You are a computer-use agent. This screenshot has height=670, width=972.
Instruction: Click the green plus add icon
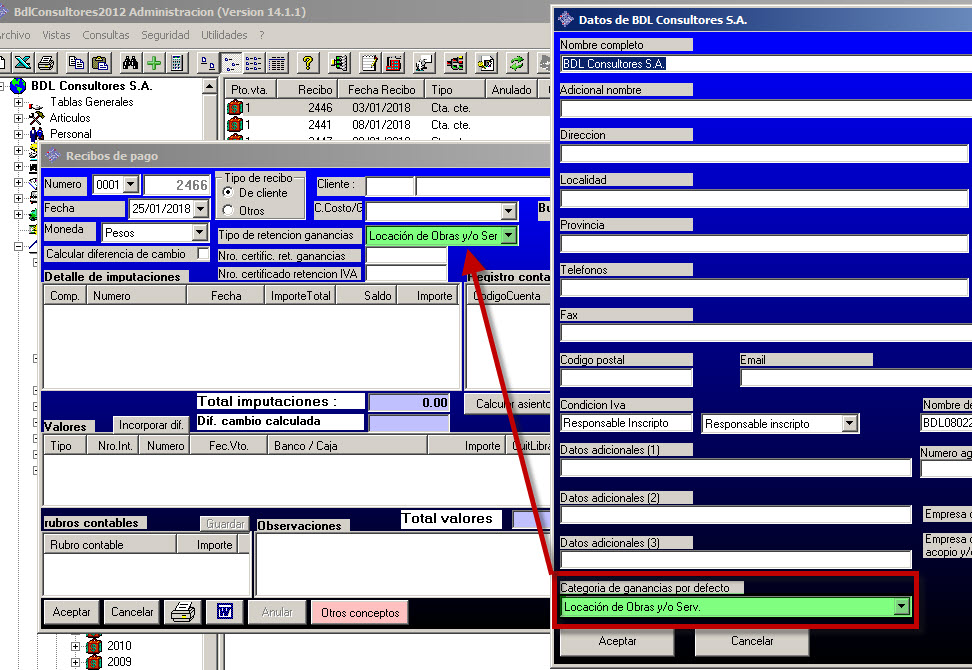tap(153, 63)
